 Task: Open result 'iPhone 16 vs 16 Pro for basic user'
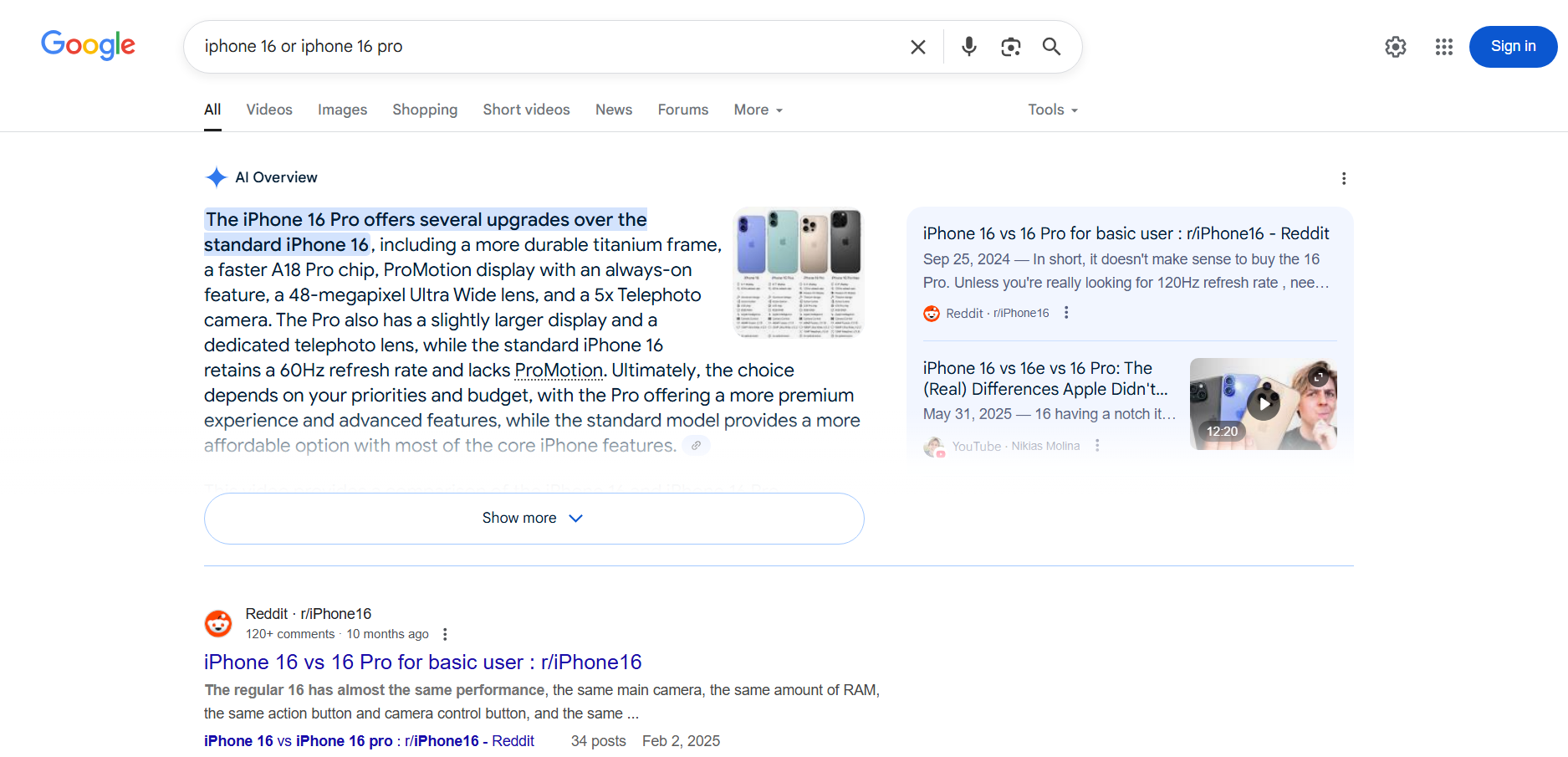tap(422, 662)
